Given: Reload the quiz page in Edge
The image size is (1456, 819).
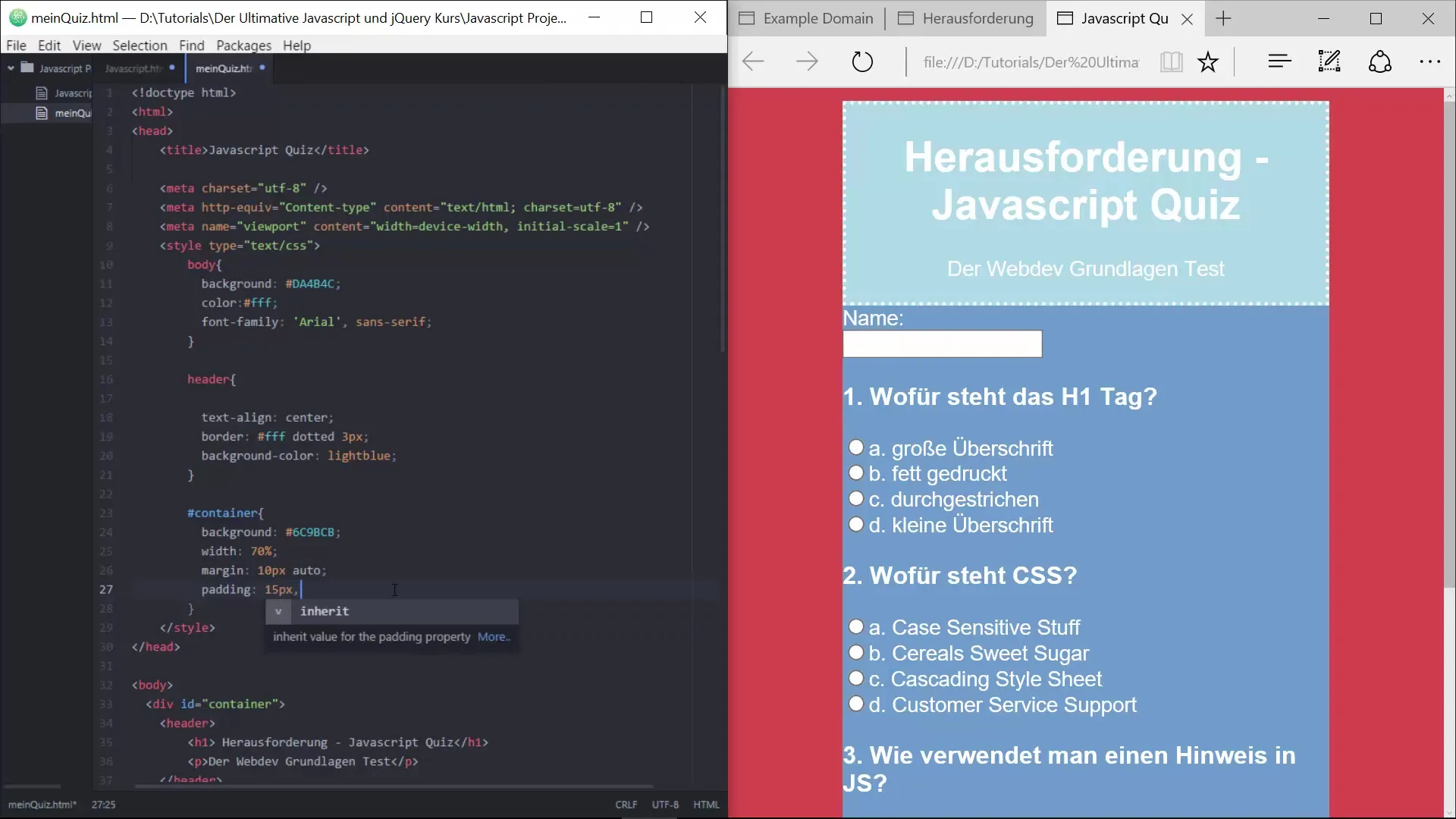Looking at the screenshot, I should 862,61.
